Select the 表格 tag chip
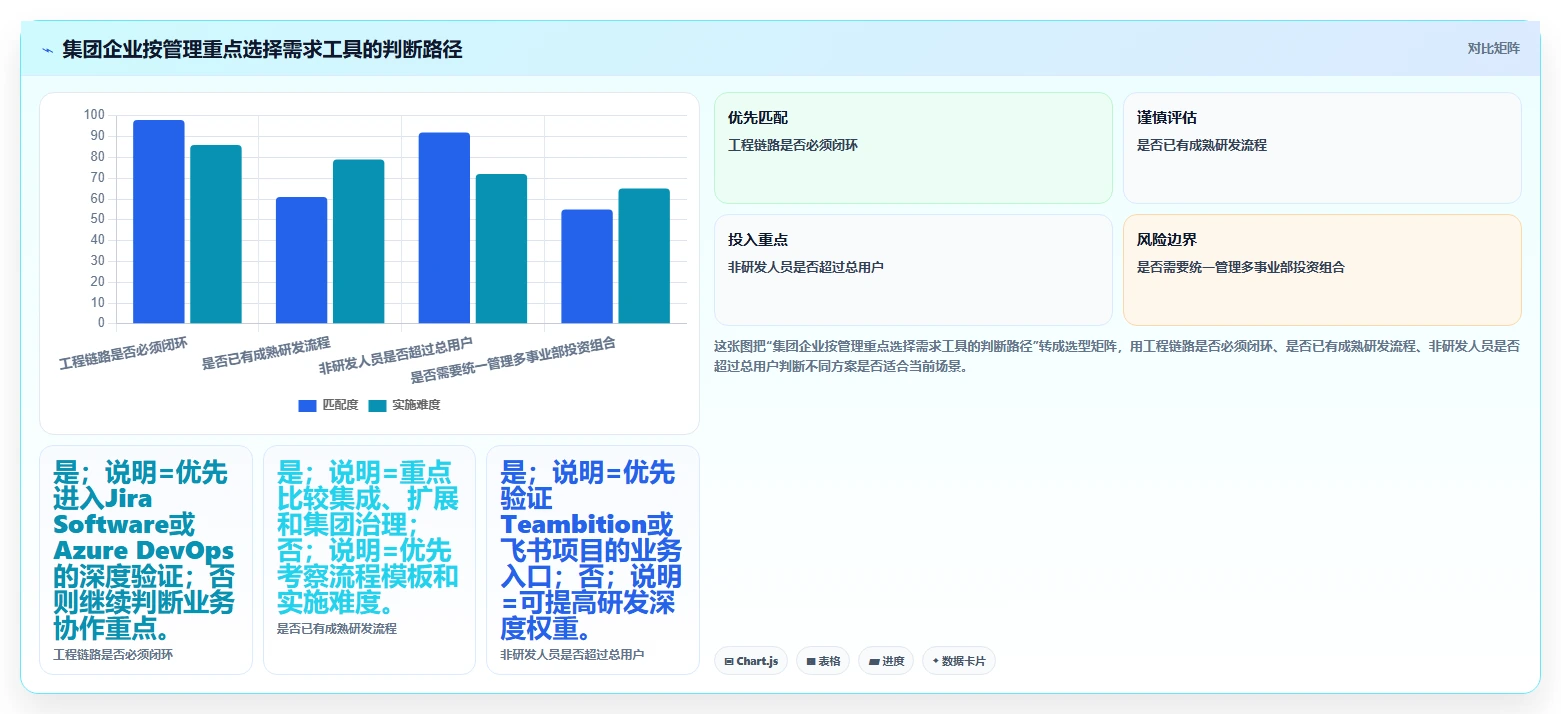This screenshot has width=1561, height=714. point(823,661)
